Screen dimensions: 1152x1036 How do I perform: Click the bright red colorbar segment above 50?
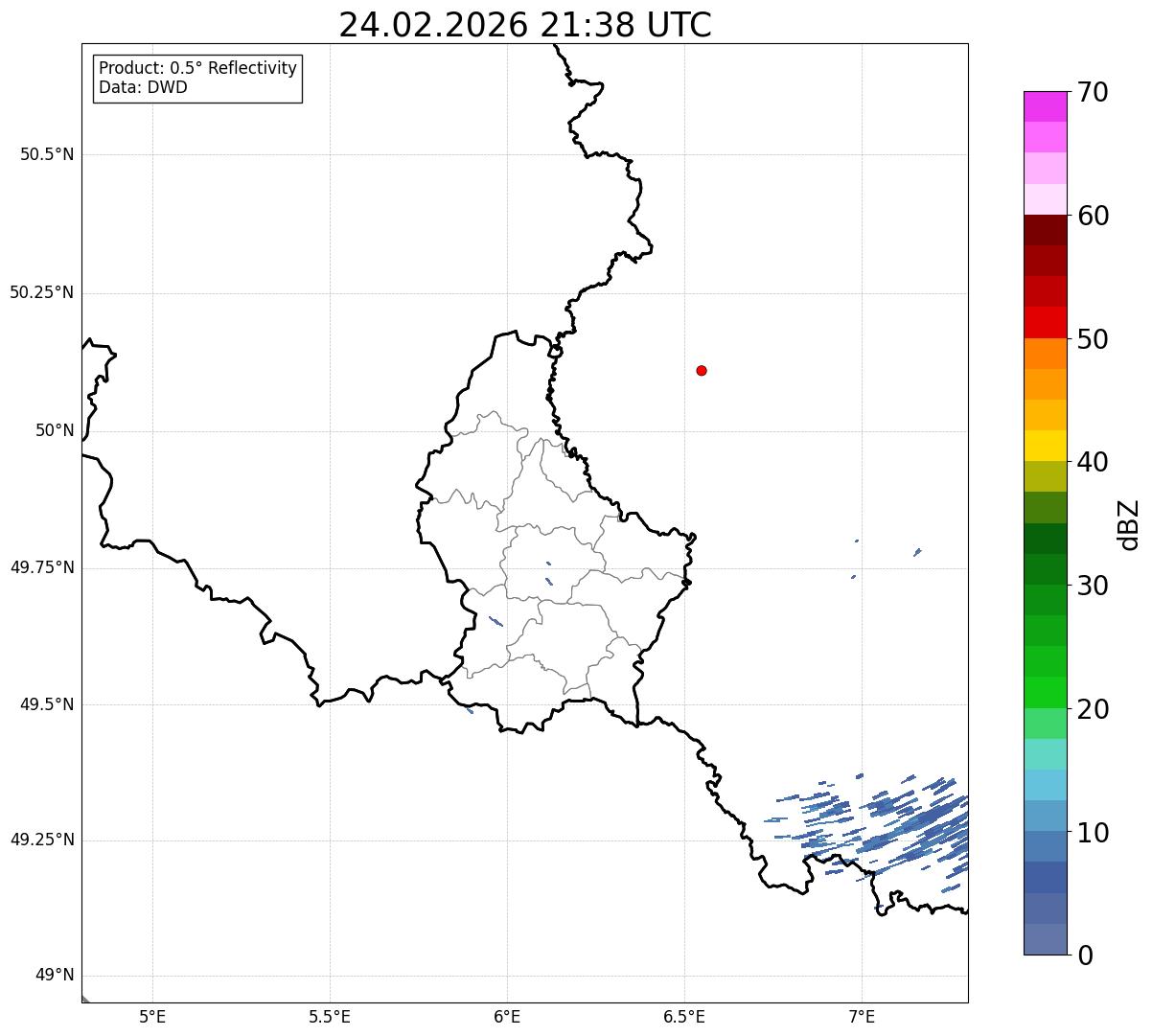[1045, 322]
